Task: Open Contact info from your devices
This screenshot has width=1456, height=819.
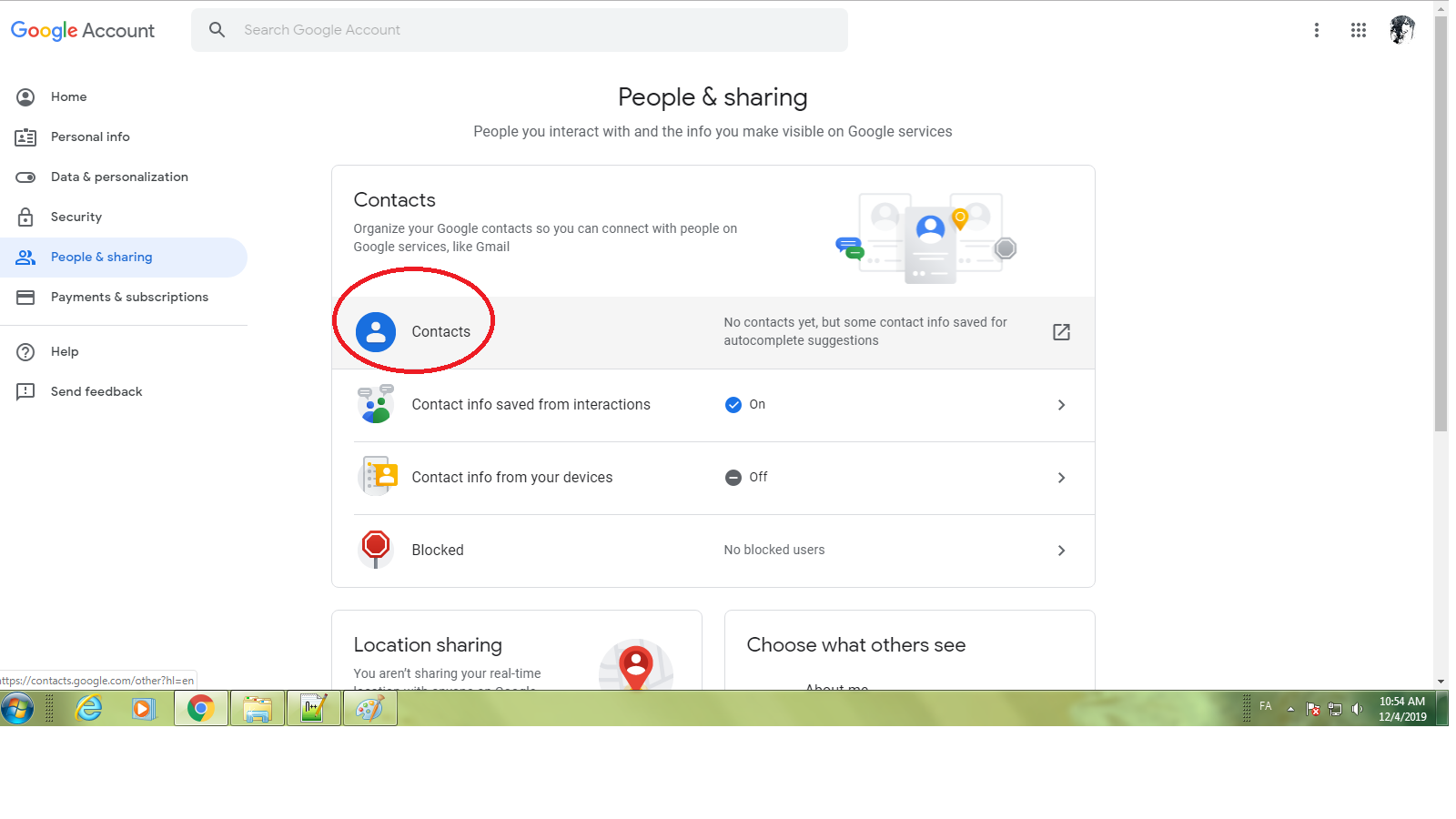Action: tap(713, 478)
